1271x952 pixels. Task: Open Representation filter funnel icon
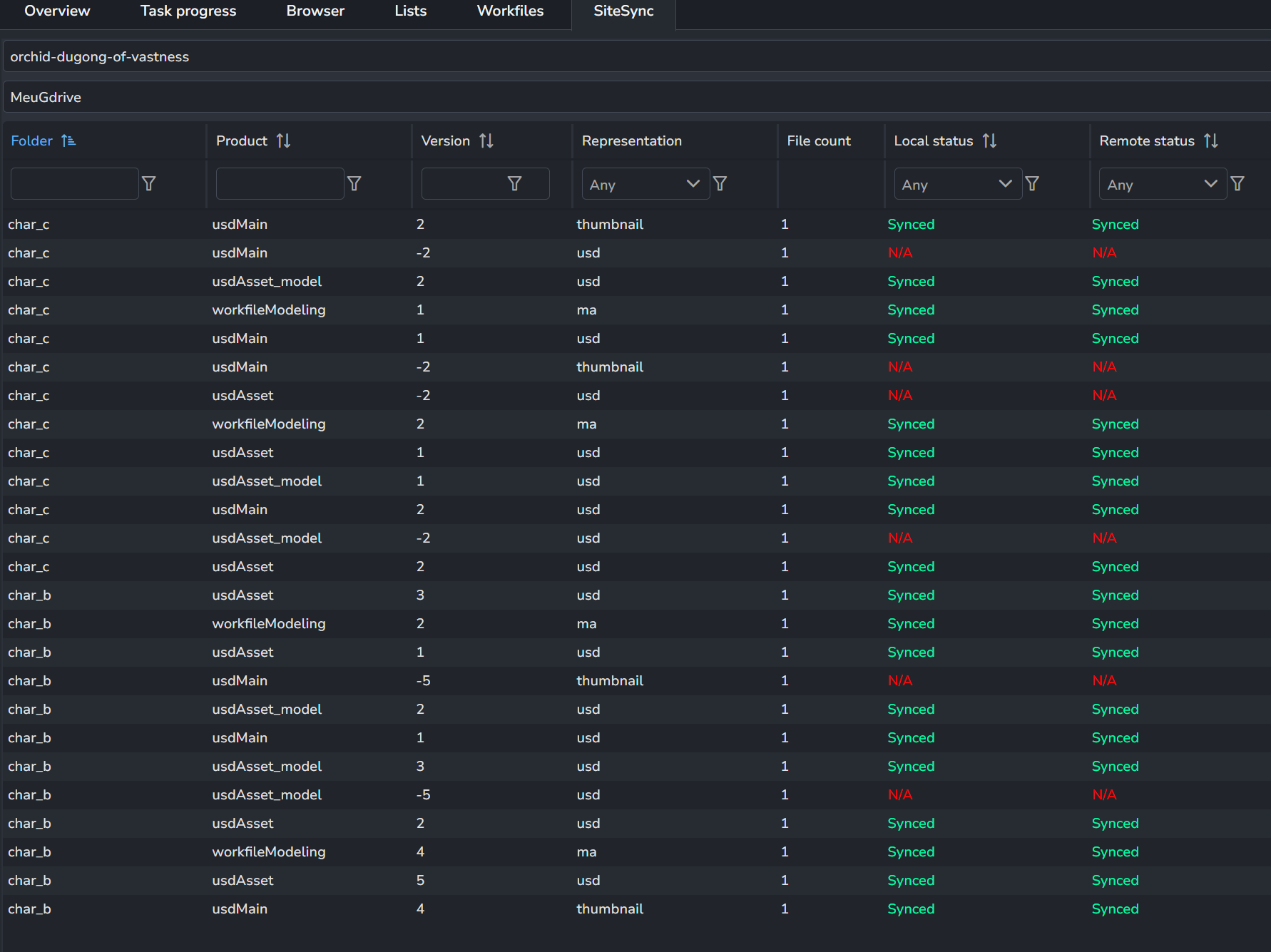tap(720, 184)
